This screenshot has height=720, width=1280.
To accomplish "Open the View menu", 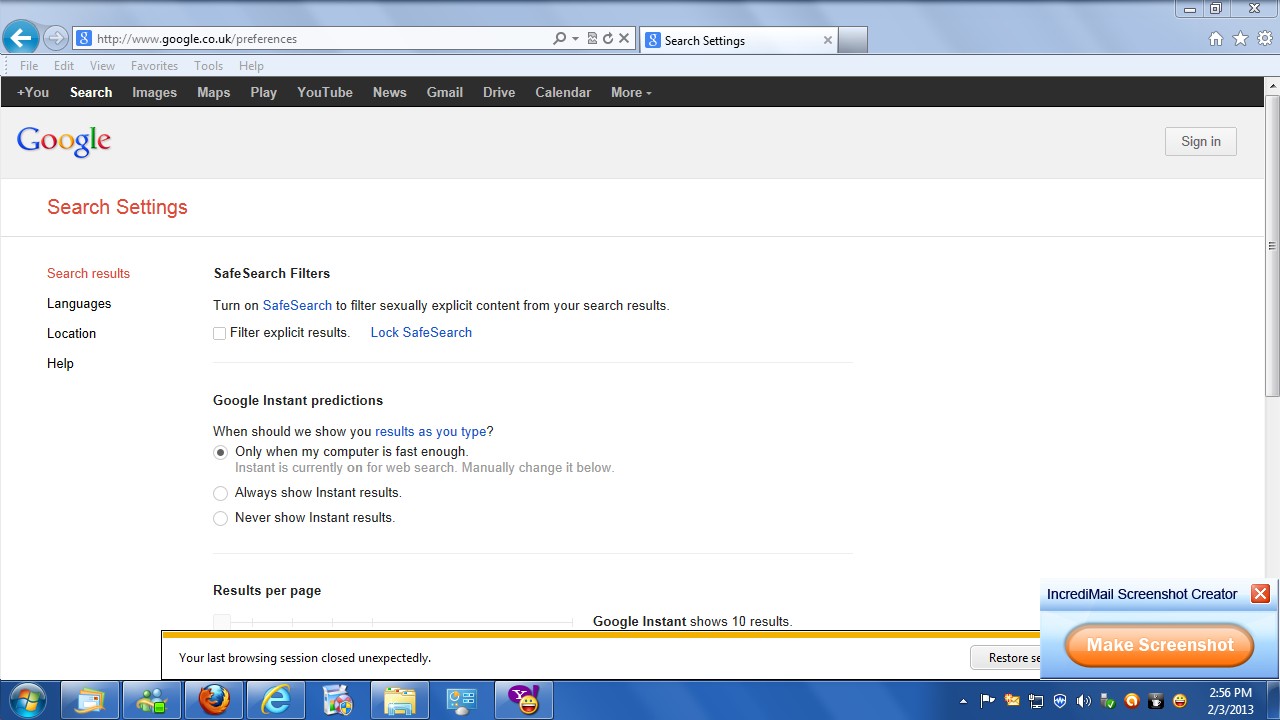I will tap(102, 66).
